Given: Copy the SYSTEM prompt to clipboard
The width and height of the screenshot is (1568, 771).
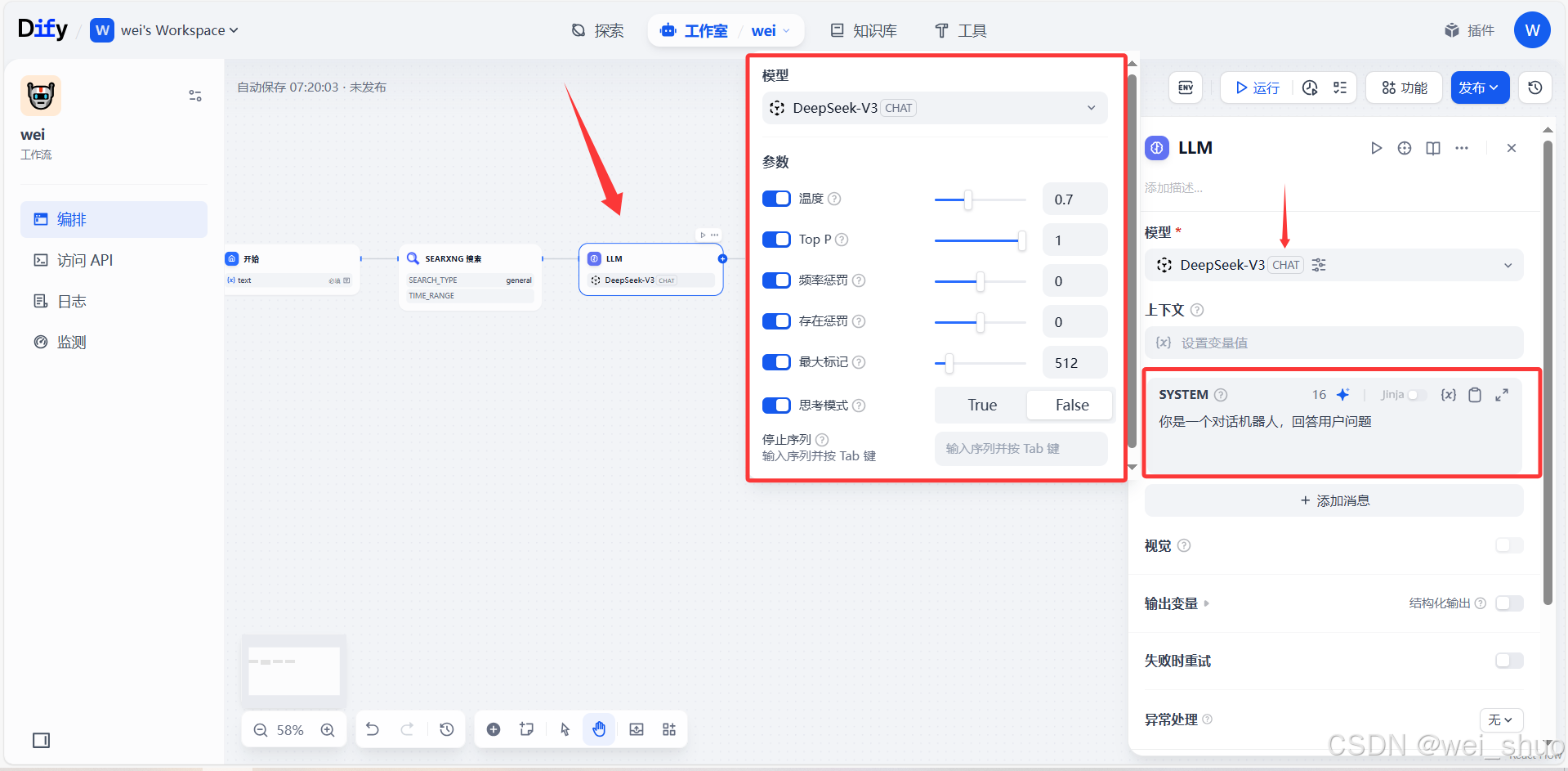Looking at the screenshot, I should tap(1475, 395).
